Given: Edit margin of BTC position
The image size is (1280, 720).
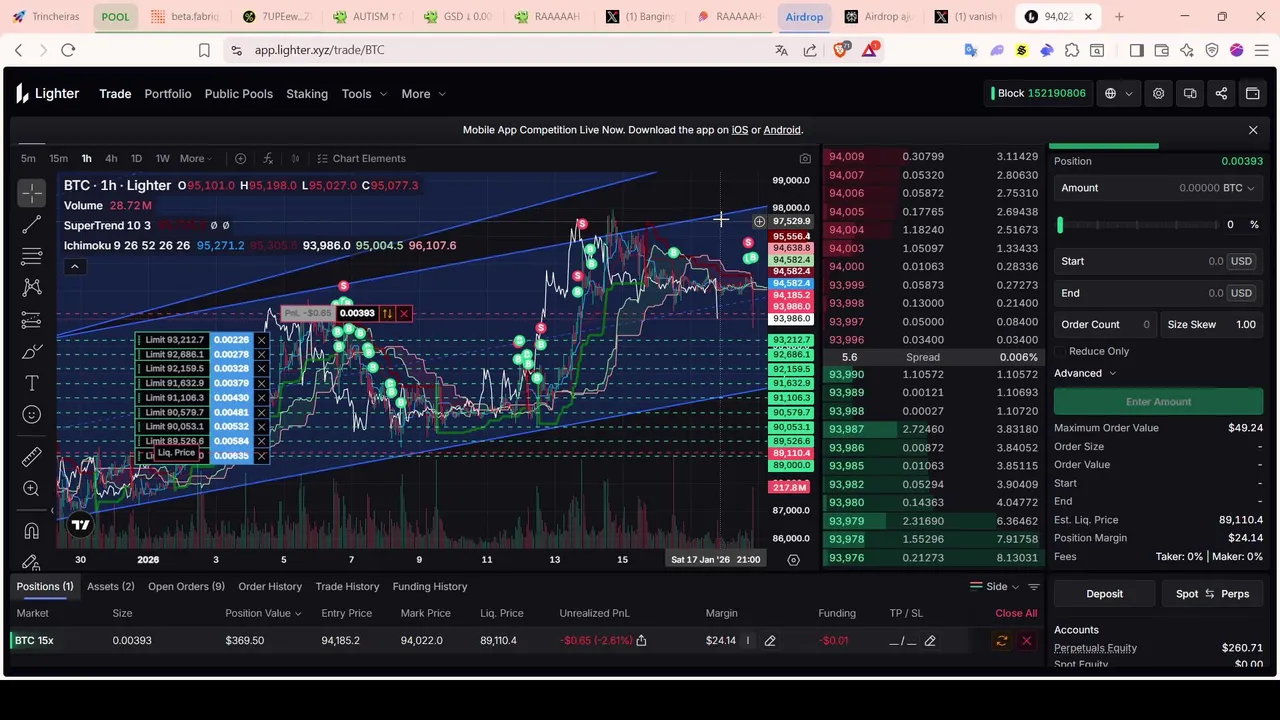Looking at the screenshot, I should (770, 640).
